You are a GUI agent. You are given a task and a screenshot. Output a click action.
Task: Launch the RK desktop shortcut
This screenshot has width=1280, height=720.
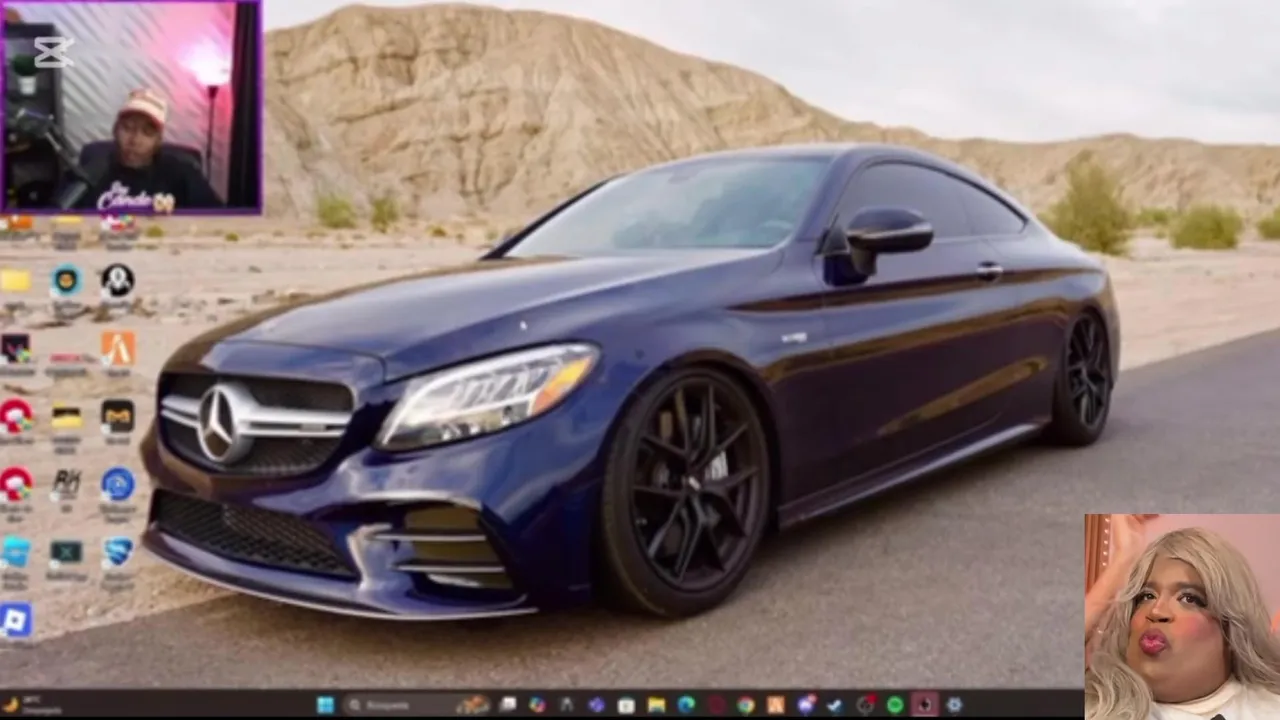point(66,483)
